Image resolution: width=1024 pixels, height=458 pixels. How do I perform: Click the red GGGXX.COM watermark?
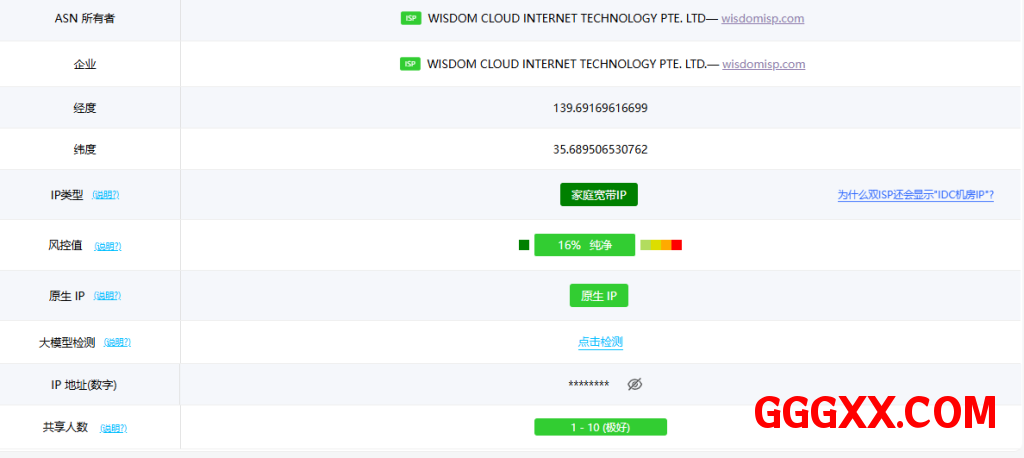[x=874, y=412]
